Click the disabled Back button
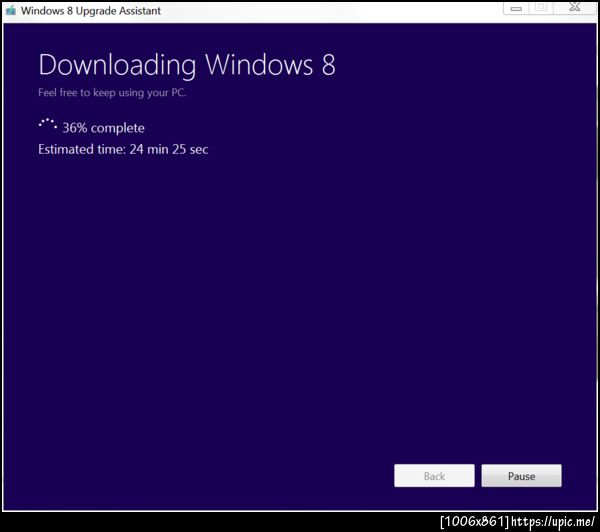Screen dimensions: 600x532 (434, 476)
